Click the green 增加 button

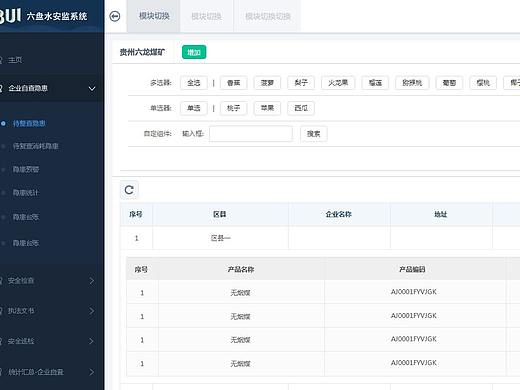tap(194, 52)
